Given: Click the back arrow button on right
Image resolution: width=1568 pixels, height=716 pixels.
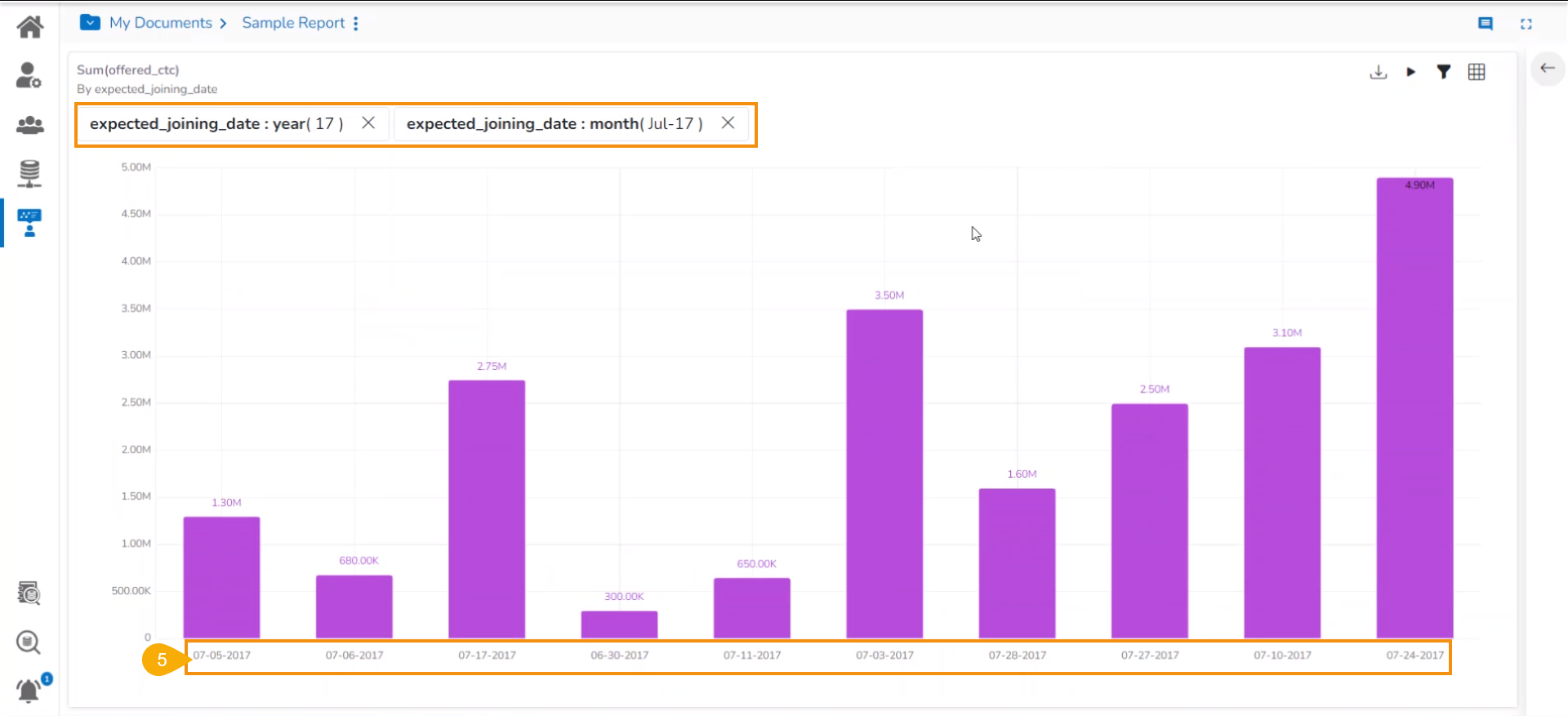Looking at the screenshot, I should point(1548,68).
